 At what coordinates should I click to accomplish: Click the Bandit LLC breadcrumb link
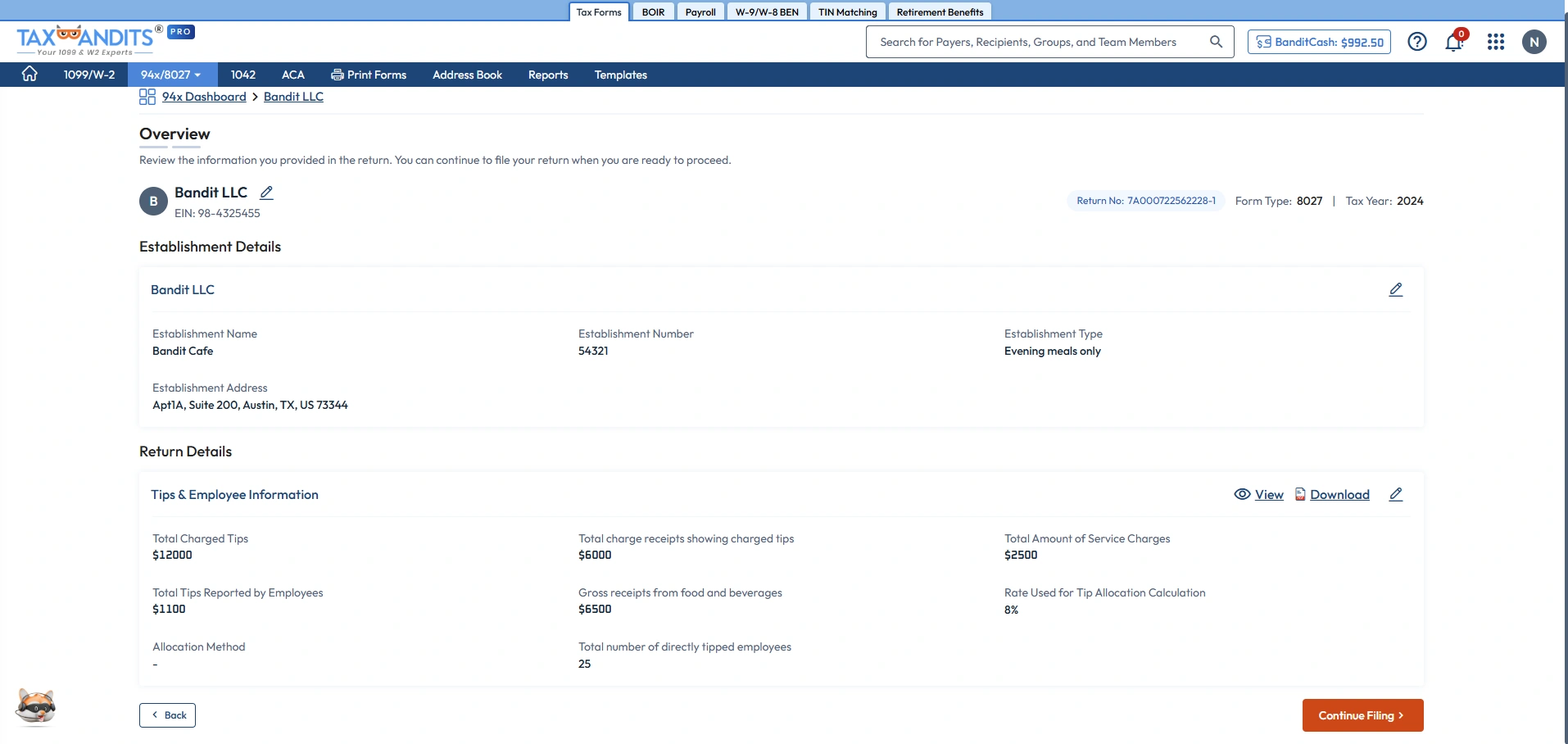(293, 97)
